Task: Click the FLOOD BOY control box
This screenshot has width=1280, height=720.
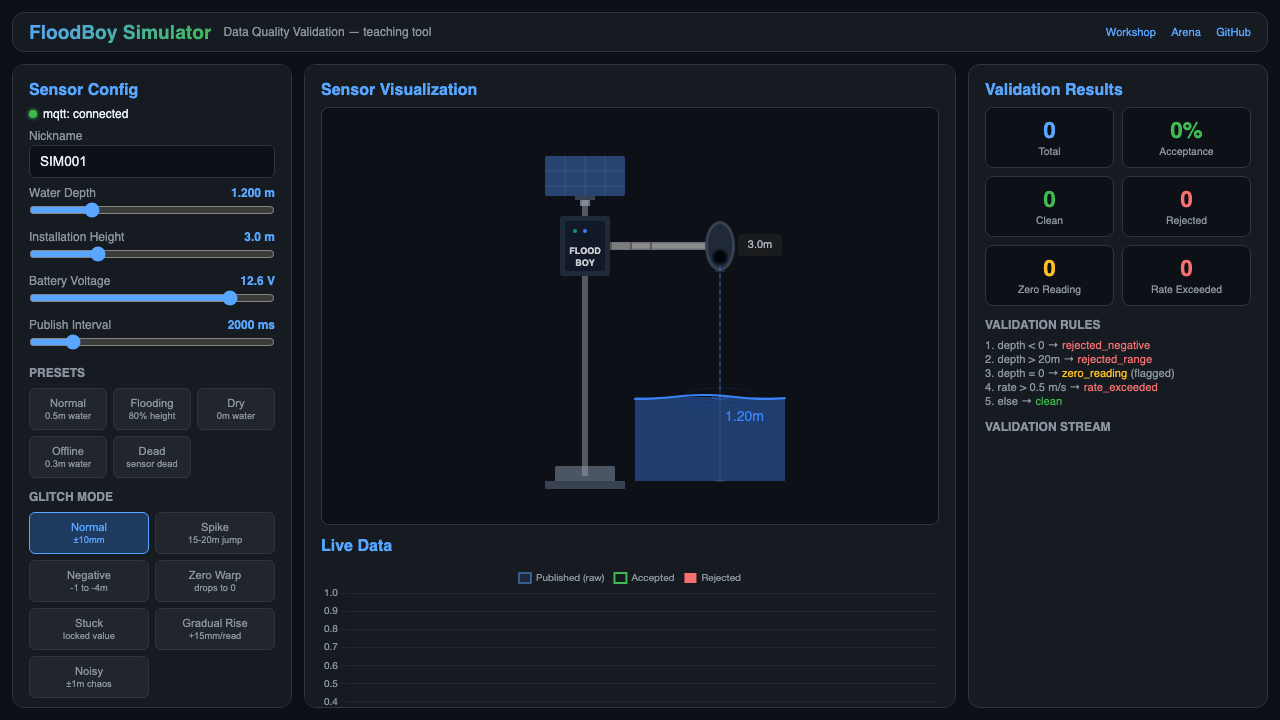Action: tap(585, 246)
